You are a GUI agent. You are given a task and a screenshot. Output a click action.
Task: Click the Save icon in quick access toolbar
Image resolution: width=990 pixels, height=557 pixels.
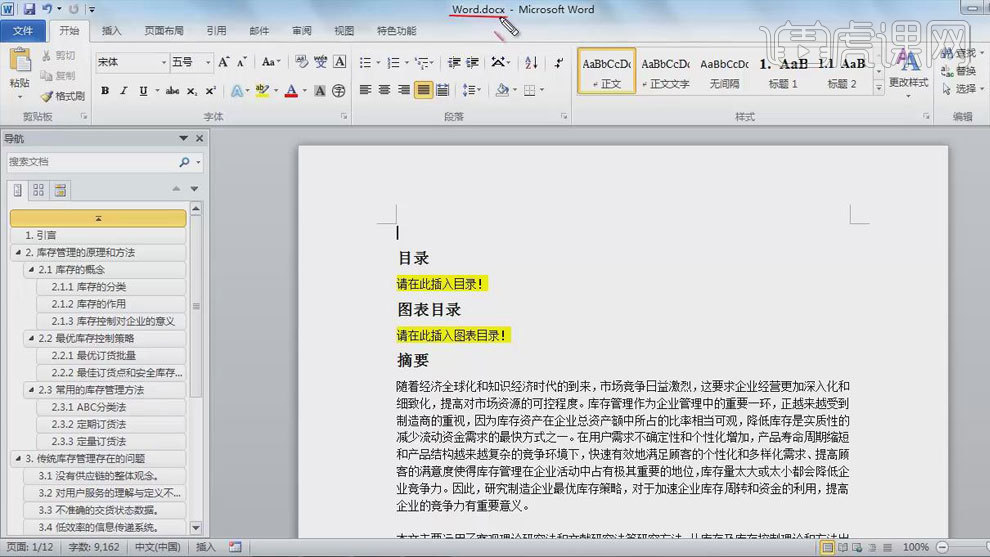pos(29,9)
